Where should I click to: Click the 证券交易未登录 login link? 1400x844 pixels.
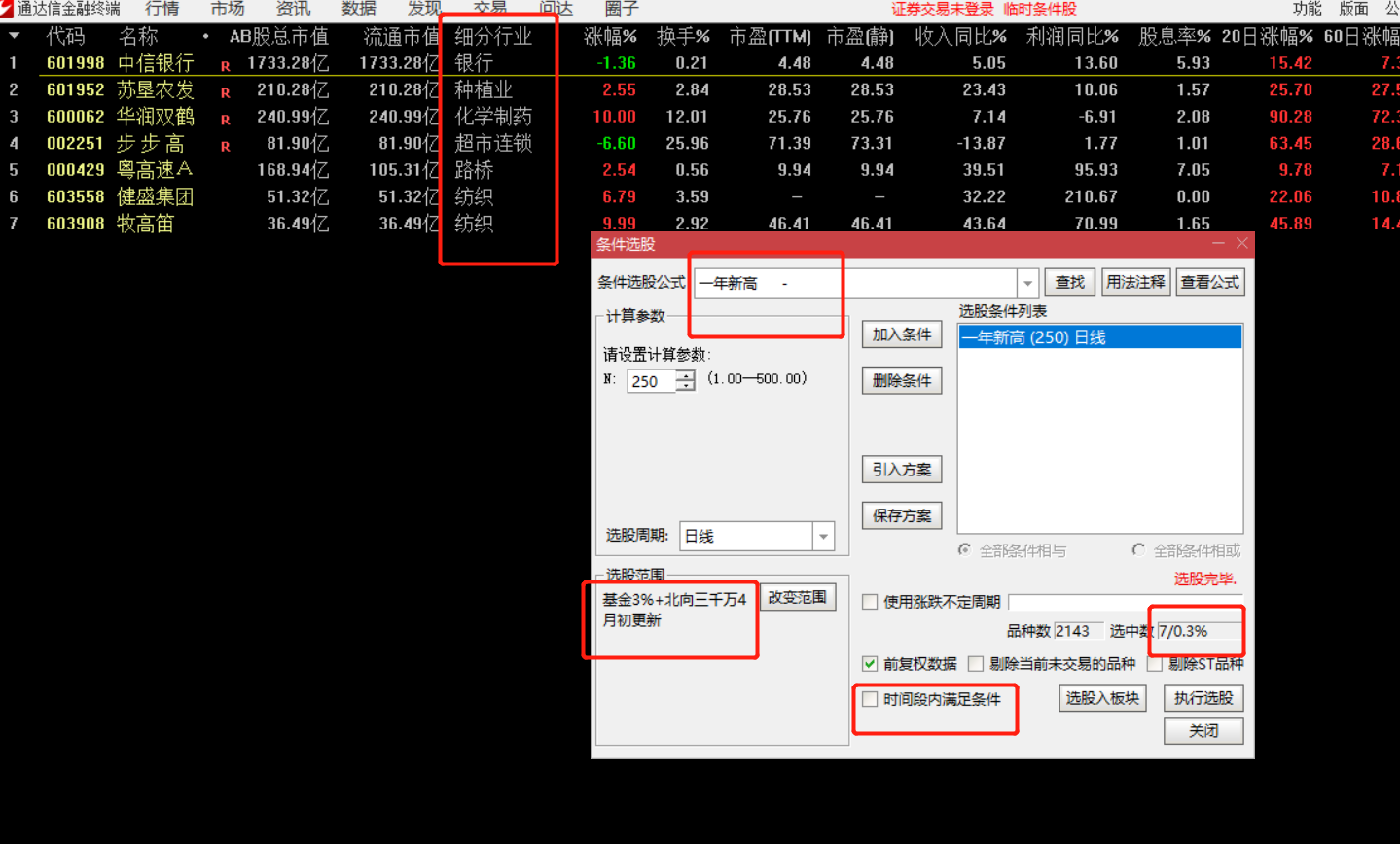[x=942, y=9]
